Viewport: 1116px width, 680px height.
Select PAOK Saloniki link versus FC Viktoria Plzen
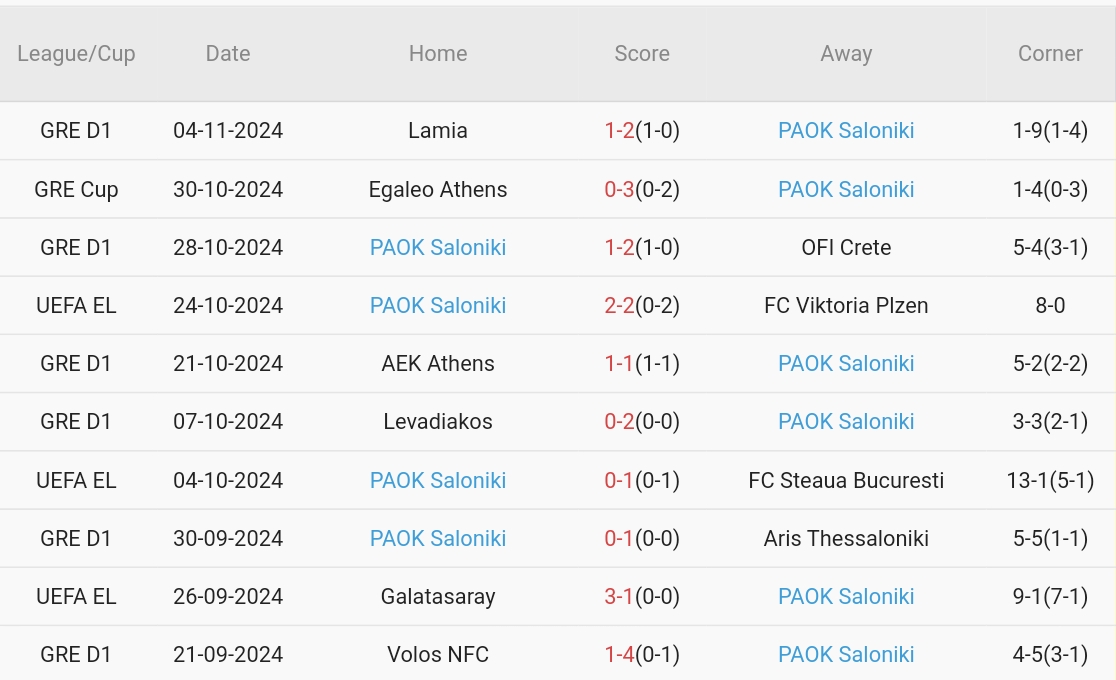click(x=438, y=305)
